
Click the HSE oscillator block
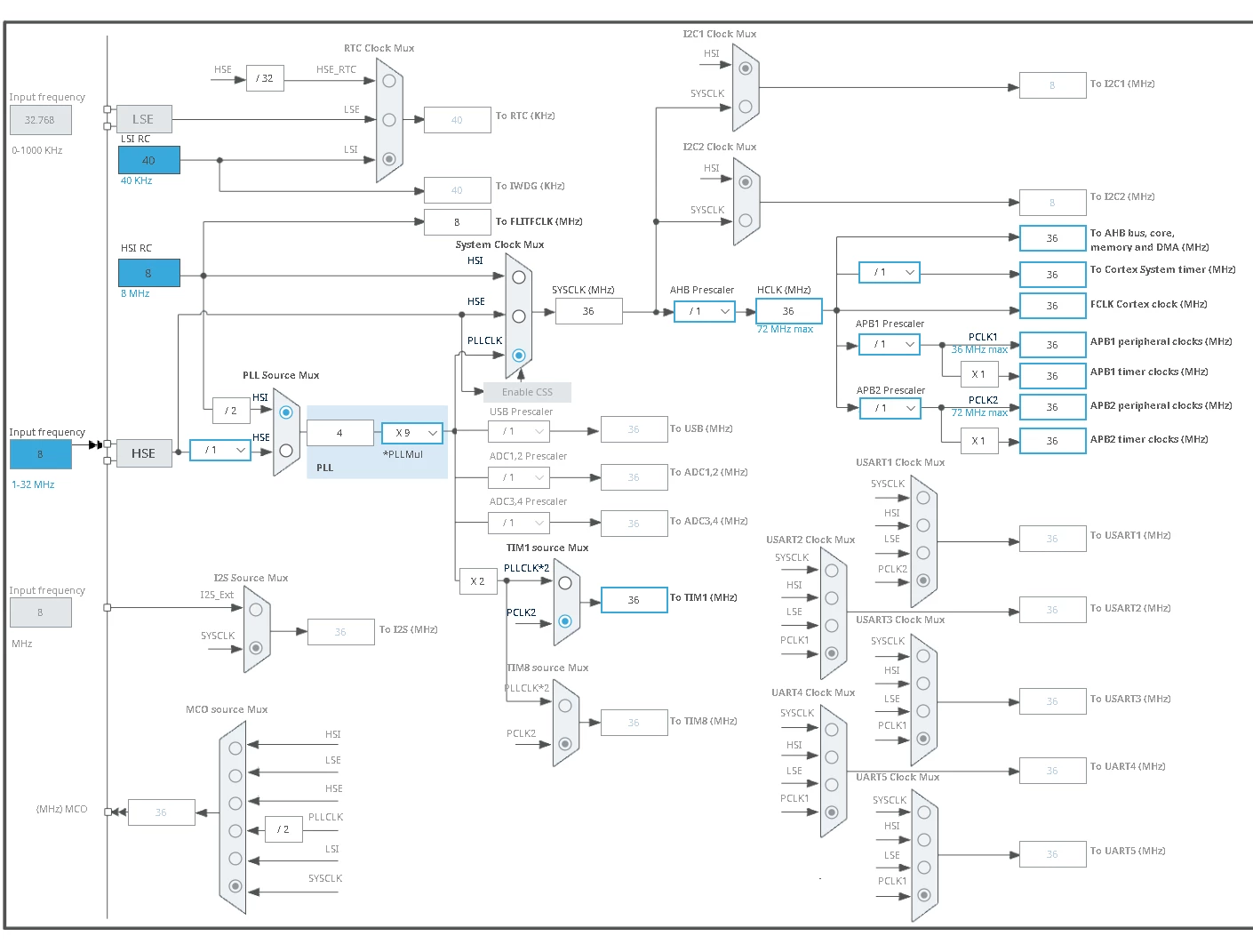pos(144,453)
